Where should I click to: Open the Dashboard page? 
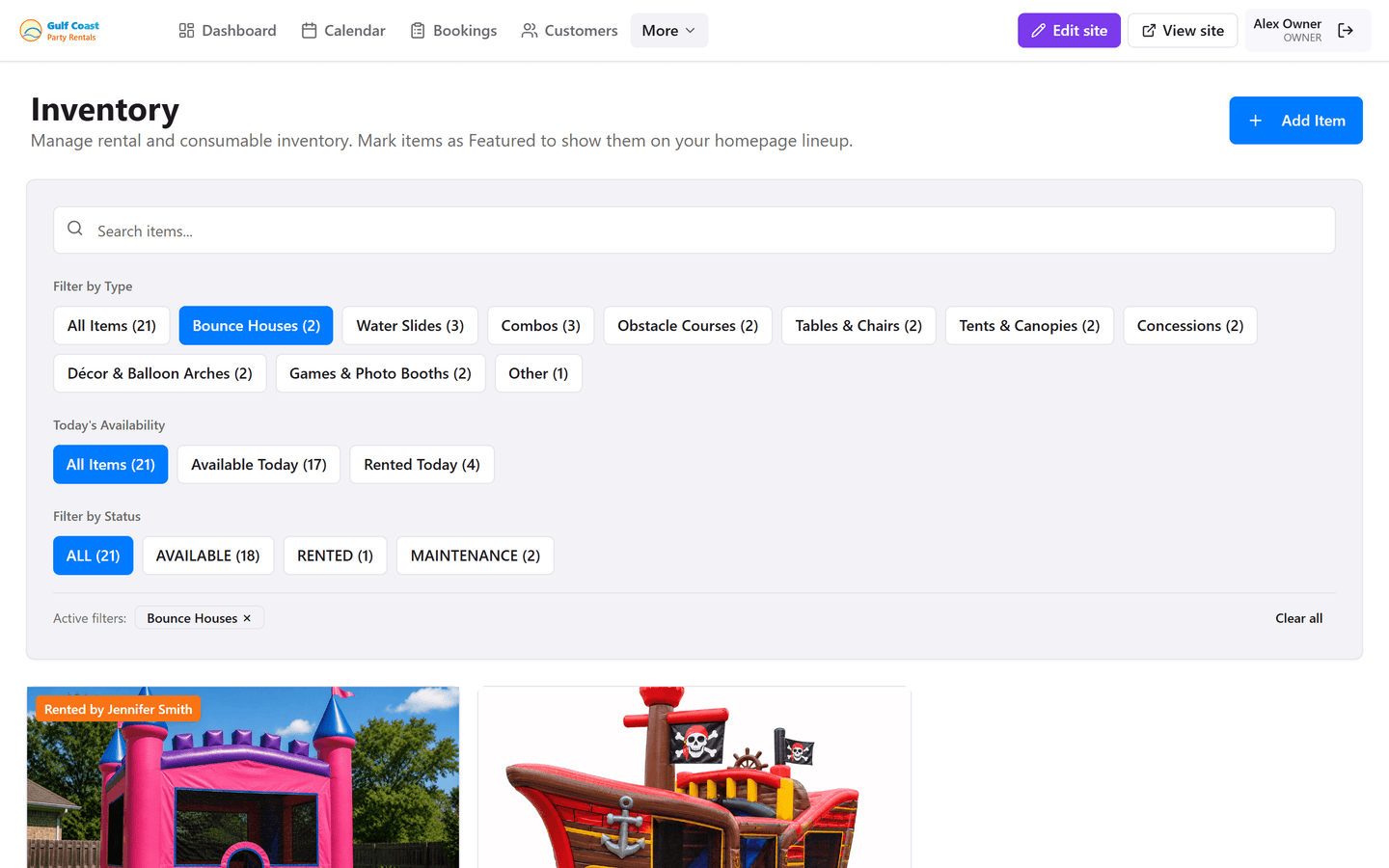pos(228,31)
